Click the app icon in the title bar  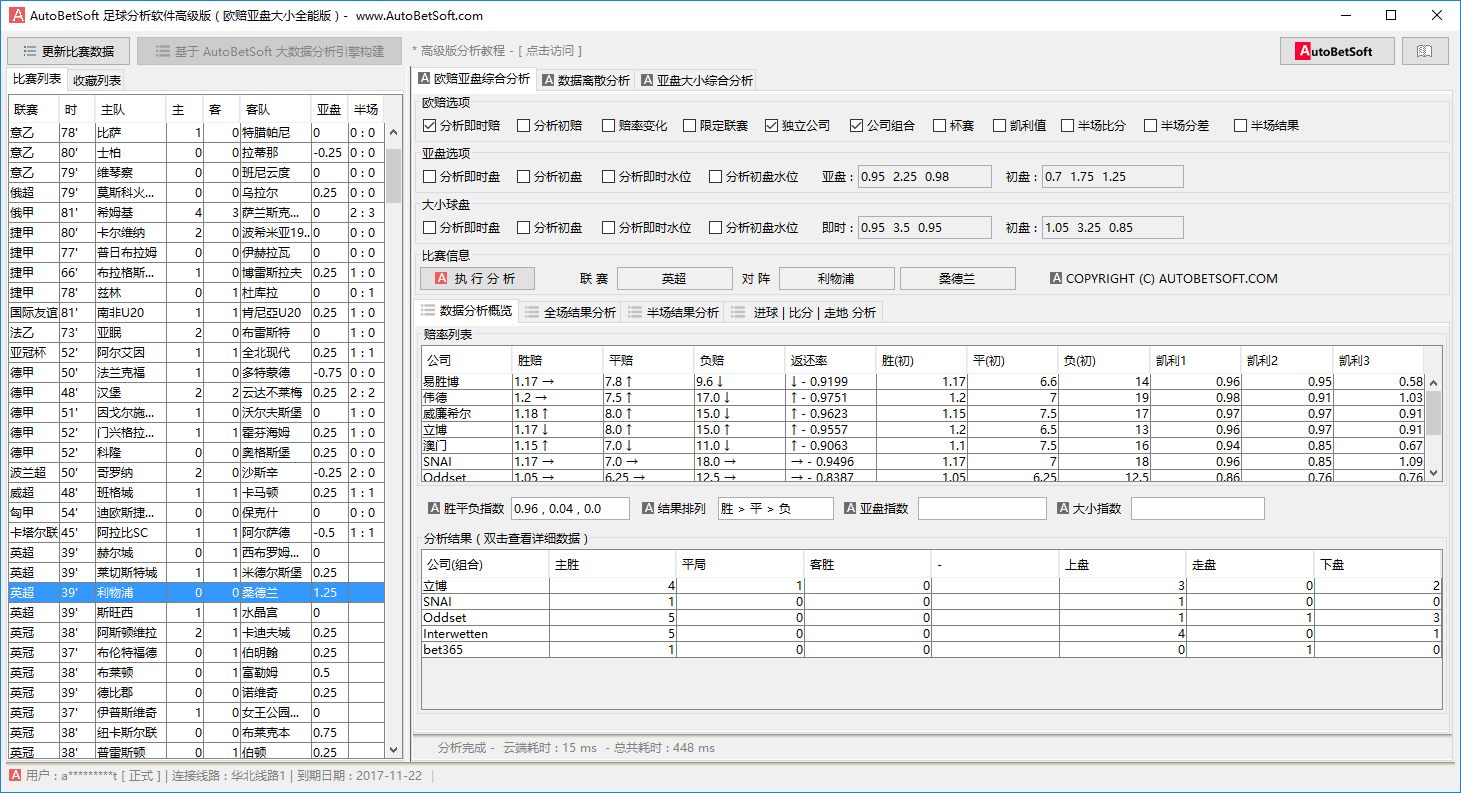coord(17,15)
